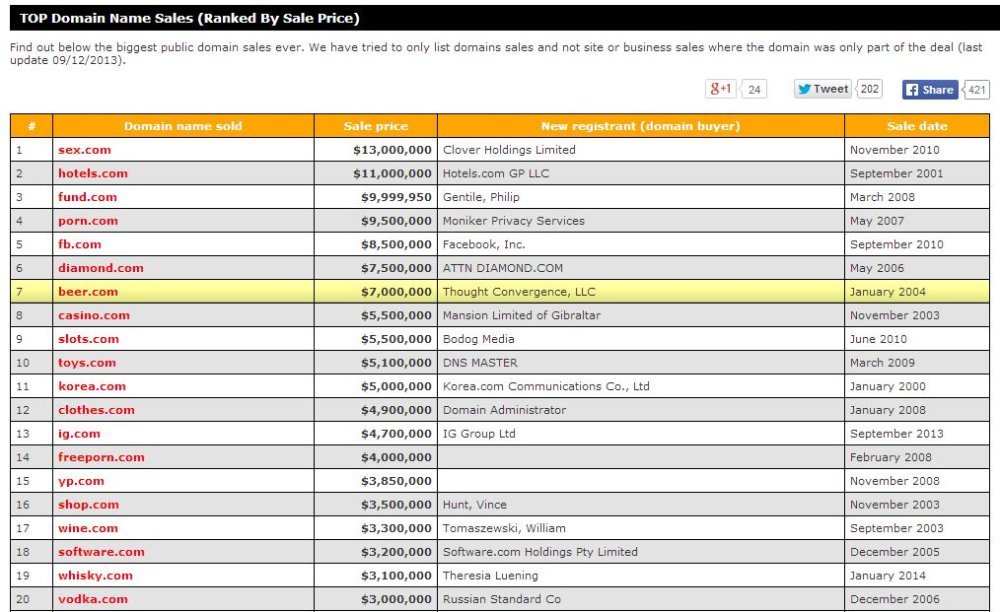This screenshot has height=612, width=1000.
Task: Click the 'May 2007' sale date cell
Action: (x=917, y=221)
